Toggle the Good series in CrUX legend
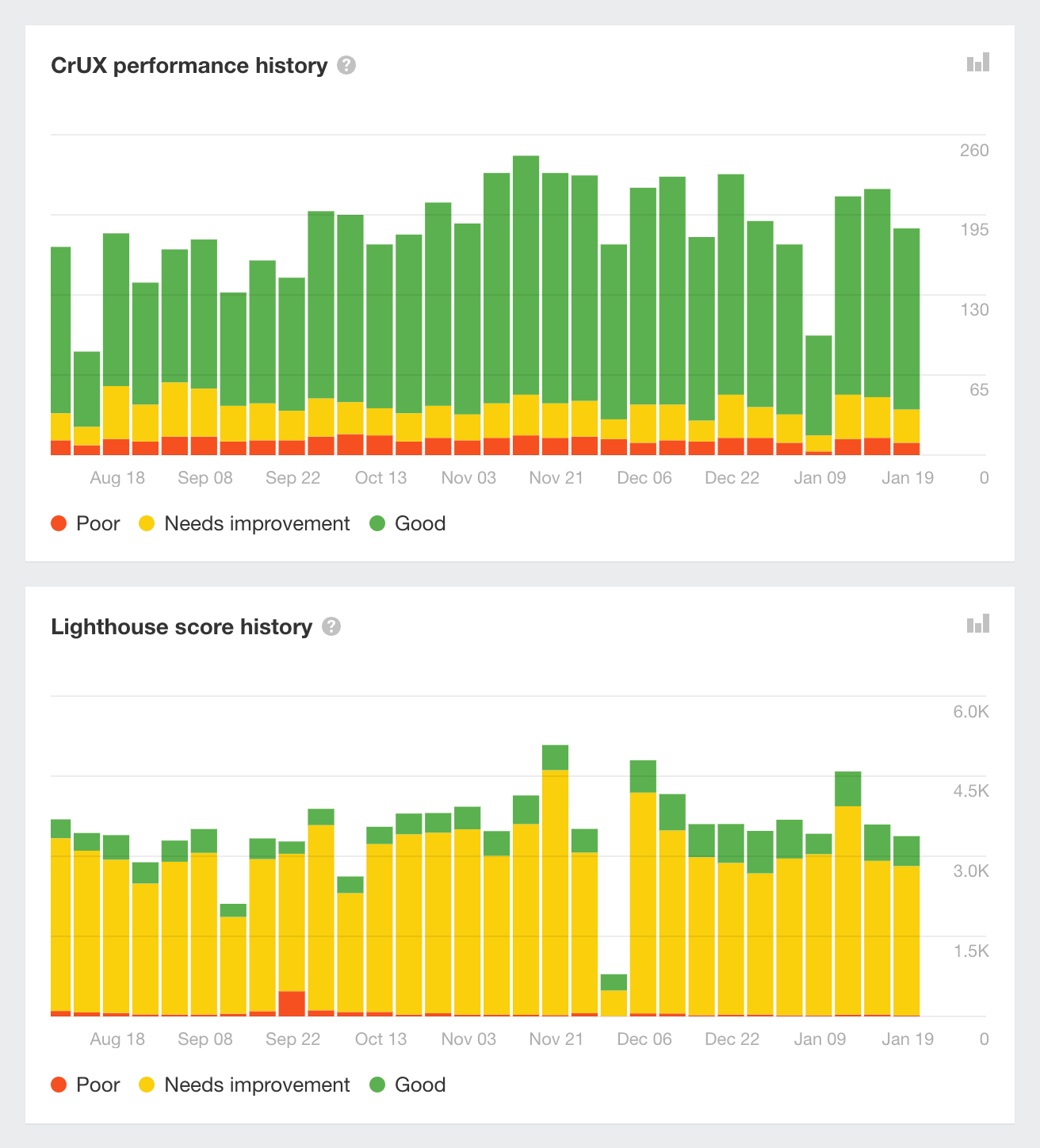Viewport: 1040px width, 1148px height. [419, 523]
